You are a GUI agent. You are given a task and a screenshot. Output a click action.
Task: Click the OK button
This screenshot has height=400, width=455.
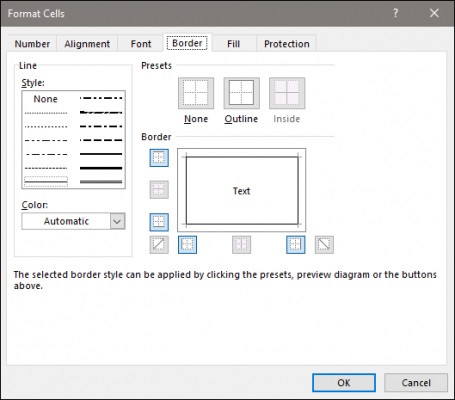coord(344,382)
